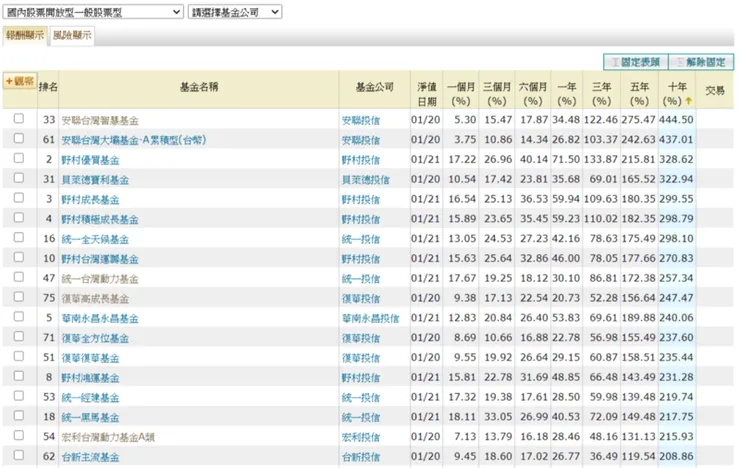
Task: Open the 華南永昌永昌基金 fund link
Action: coord(99,318)
